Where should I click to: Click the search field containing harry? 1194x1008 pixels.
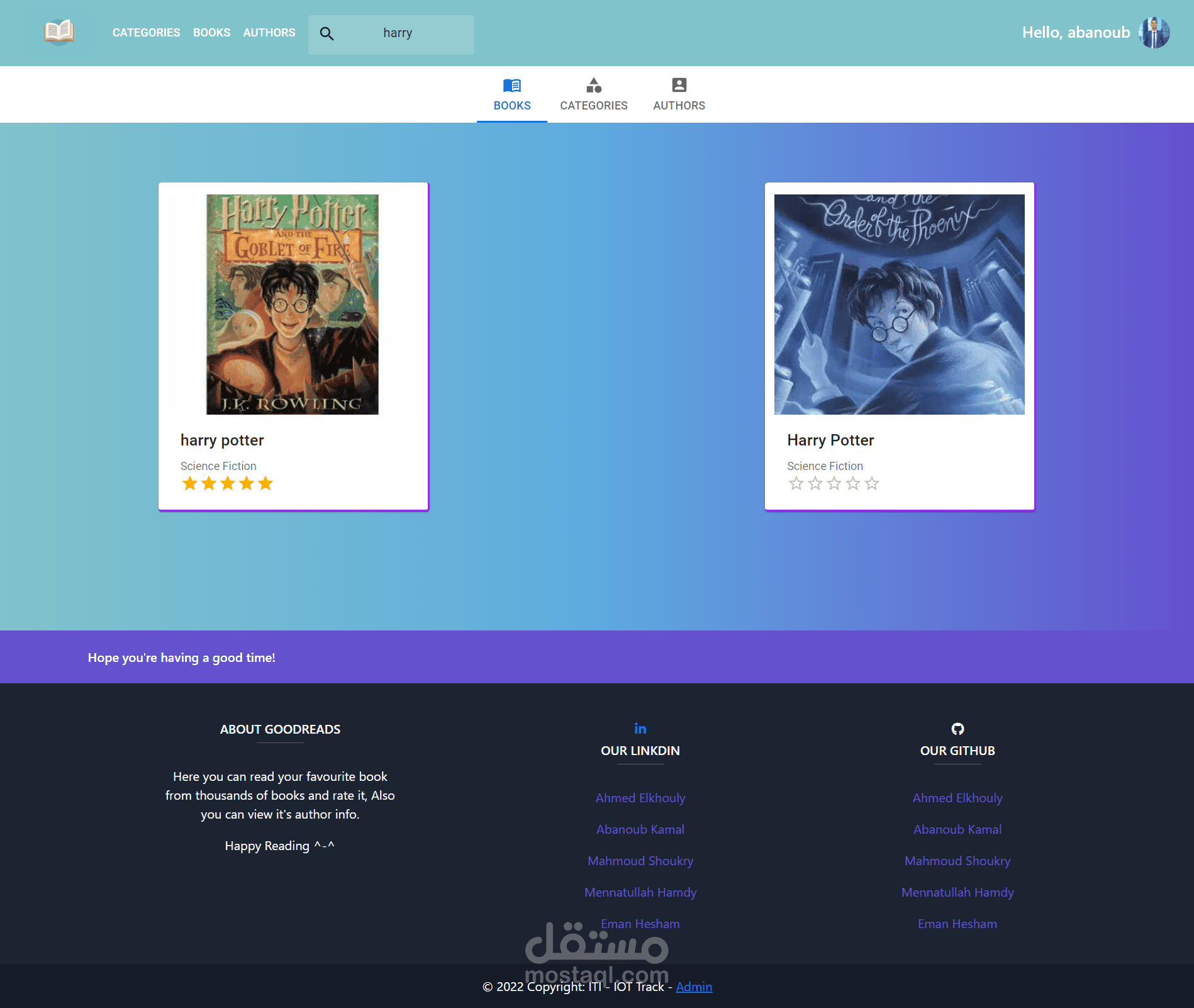tap(391, 35)
